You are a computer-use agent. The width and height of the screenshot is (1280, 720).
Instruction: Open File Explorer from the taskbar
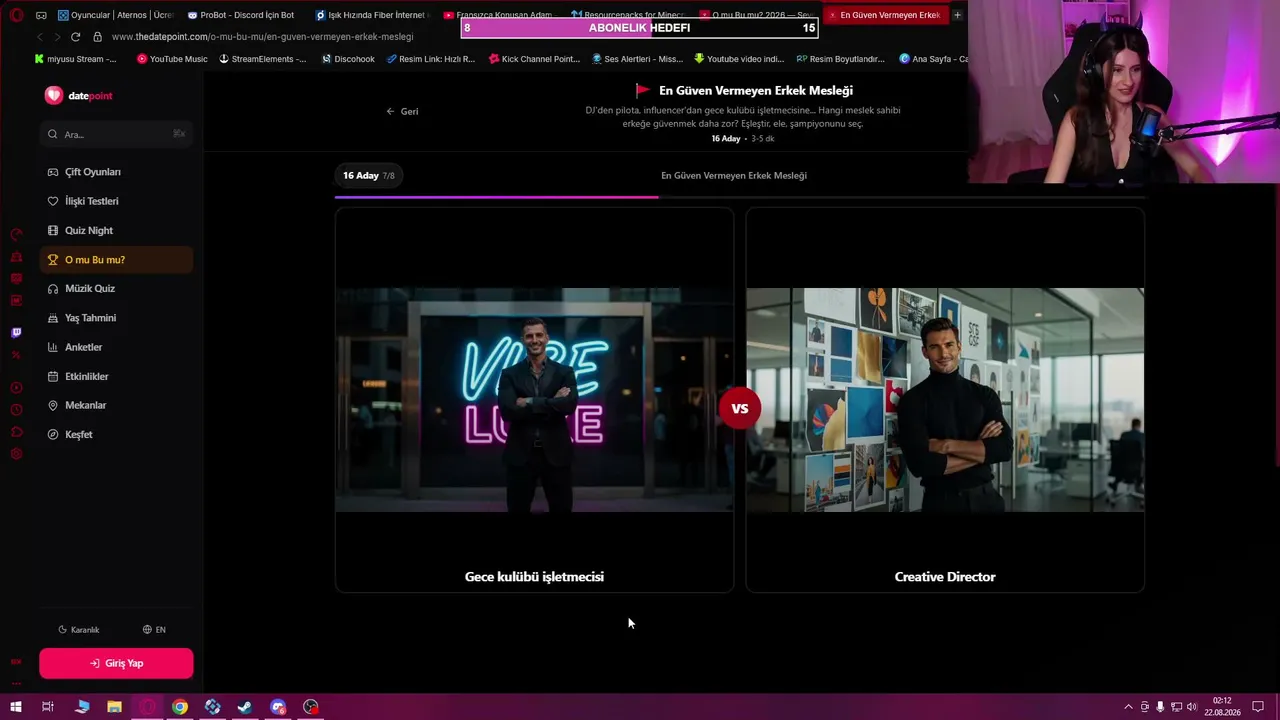(x=114, y=707)
